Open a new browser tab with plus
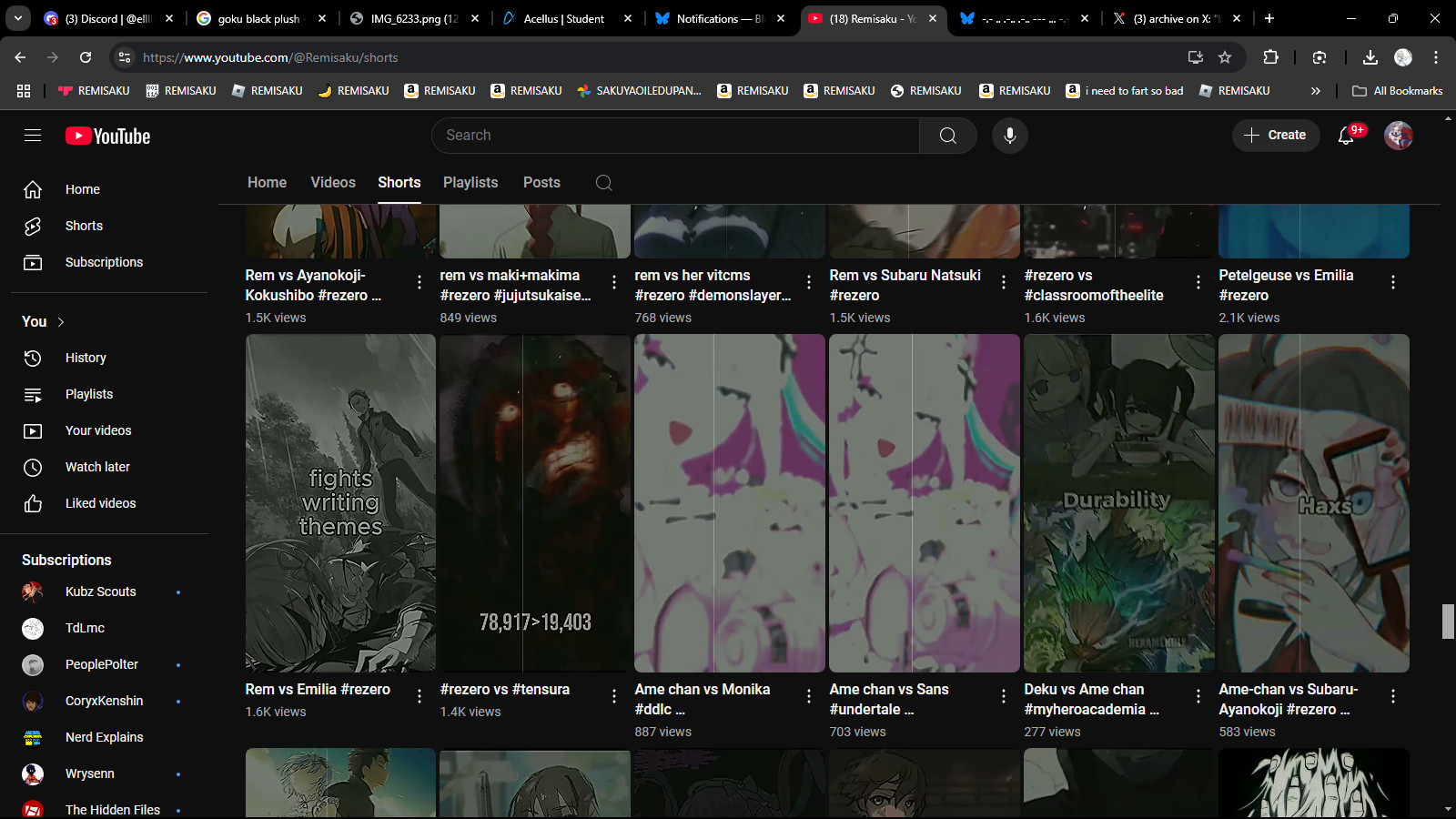Screen dimensions: 1456x819 click(1269, 18)
